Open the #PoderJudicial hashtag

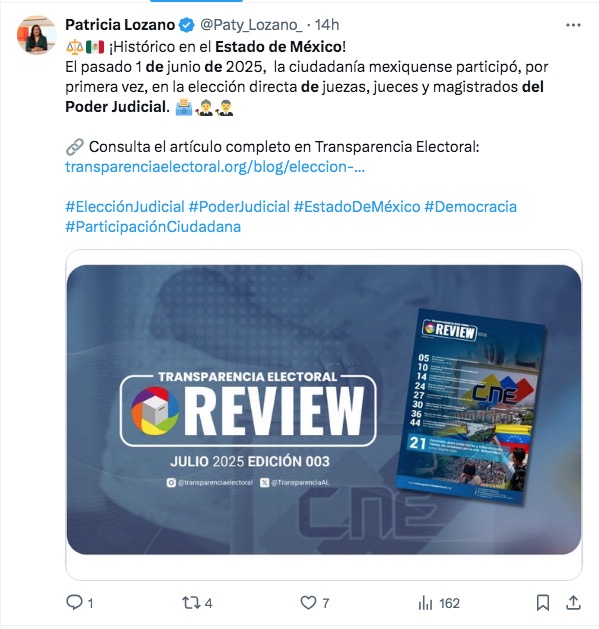pos(239,207)
